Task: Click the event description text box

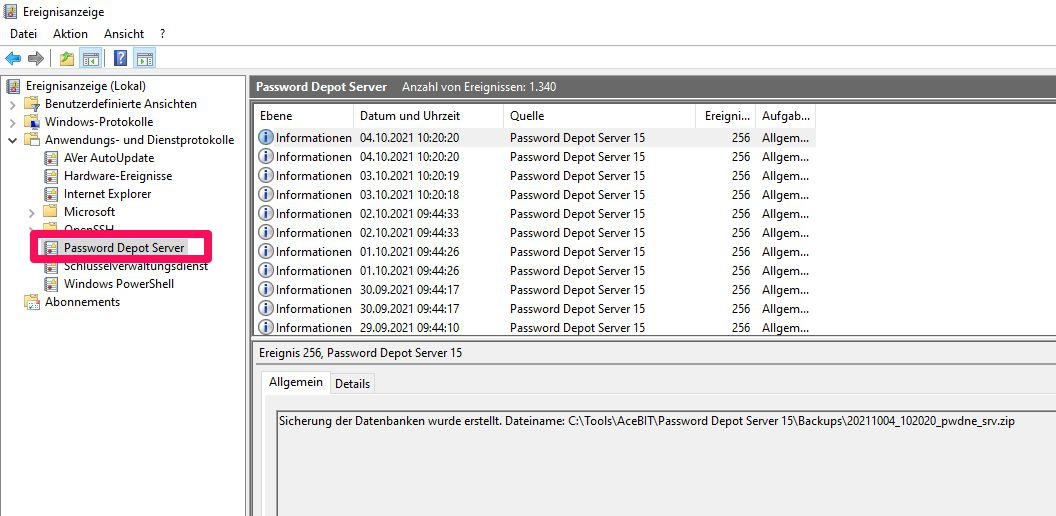Action: tap(666, 462)
